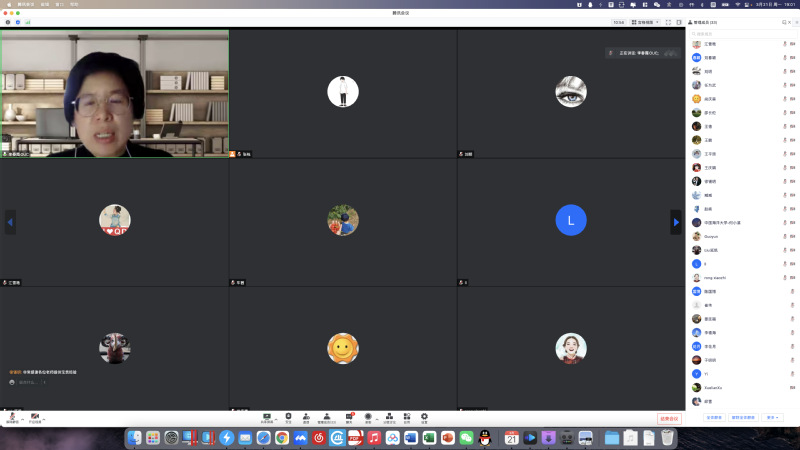
Task: Open the invite participants icon
Action: 306,416
